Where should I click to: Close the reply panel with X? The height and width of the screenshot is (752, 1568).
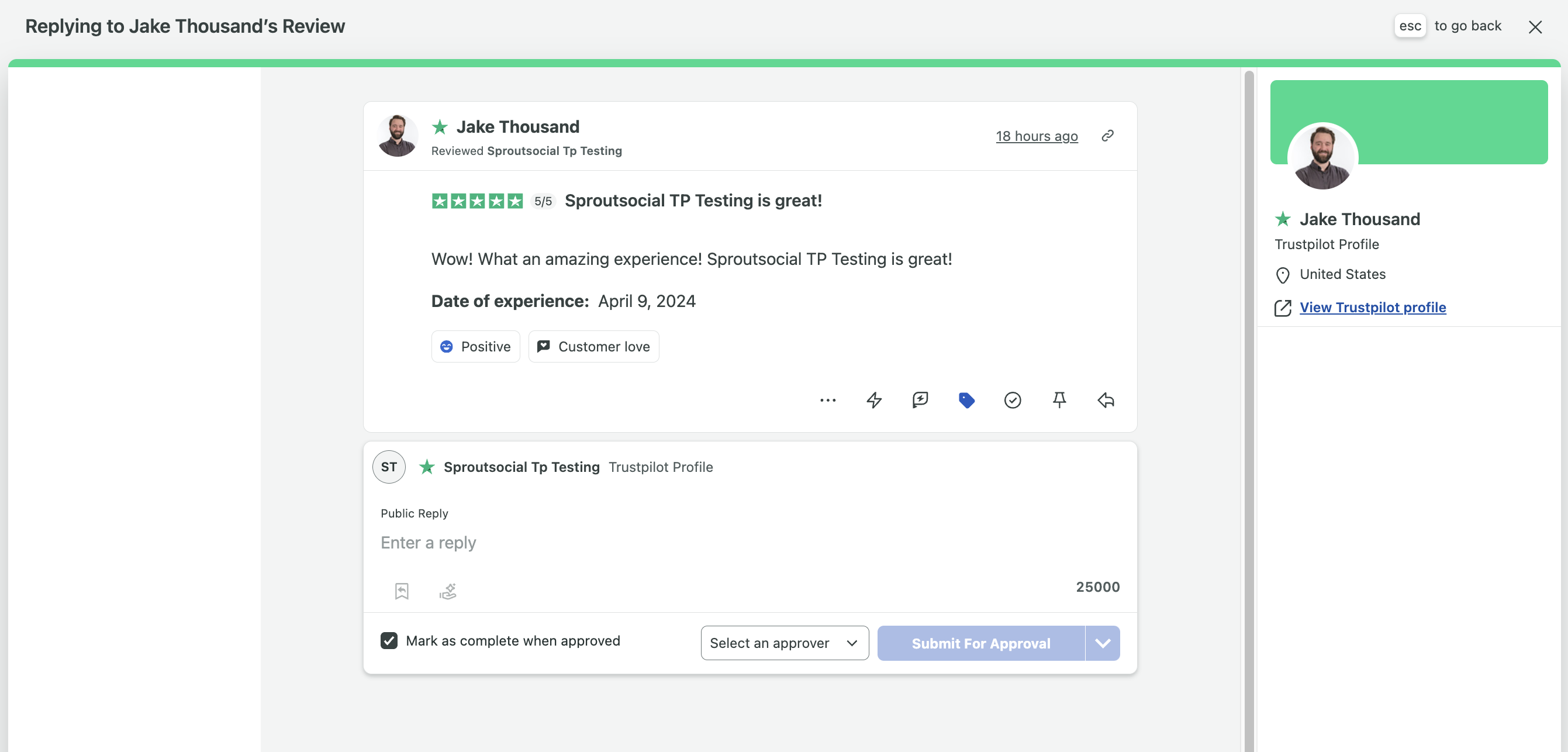pos(1535,27)
